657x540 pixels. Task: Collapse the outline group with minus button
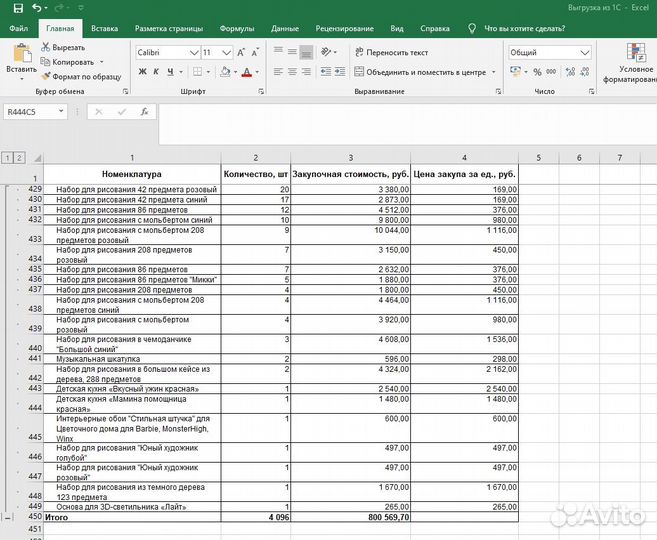point(9,518)
